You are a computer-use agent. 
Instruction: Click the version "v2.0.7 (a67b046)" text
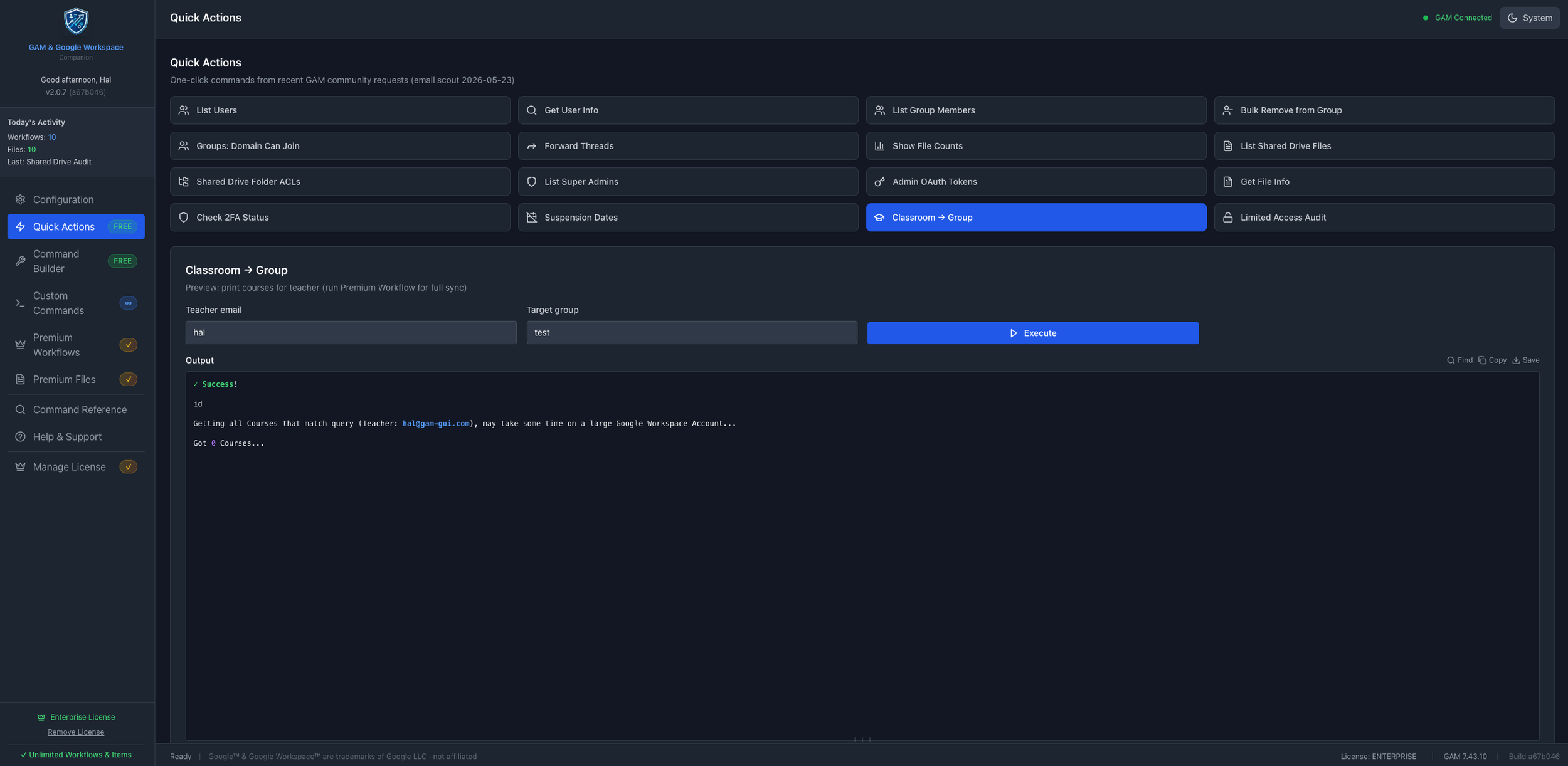76,92
